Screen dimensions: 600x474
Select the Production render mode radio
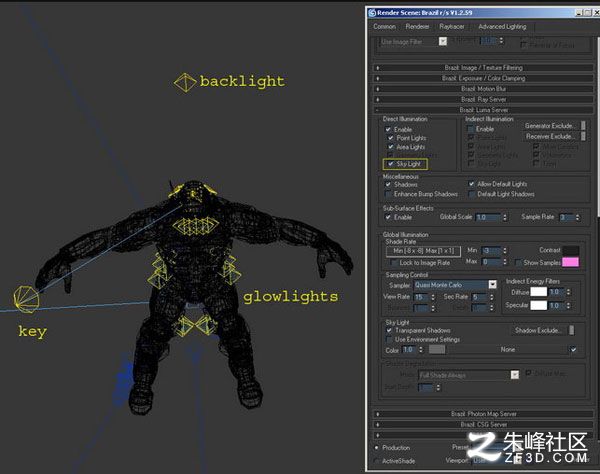coord(377,447)
